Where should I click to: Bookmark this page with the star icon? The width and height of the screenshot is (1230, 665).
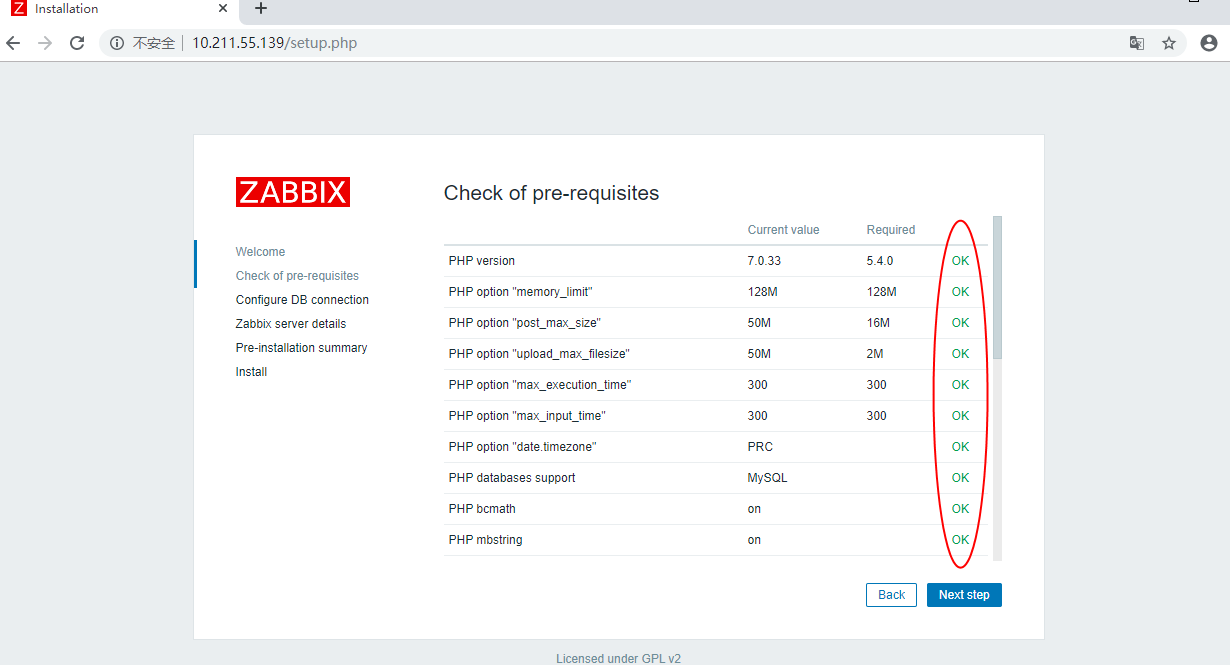point(1169,43)
